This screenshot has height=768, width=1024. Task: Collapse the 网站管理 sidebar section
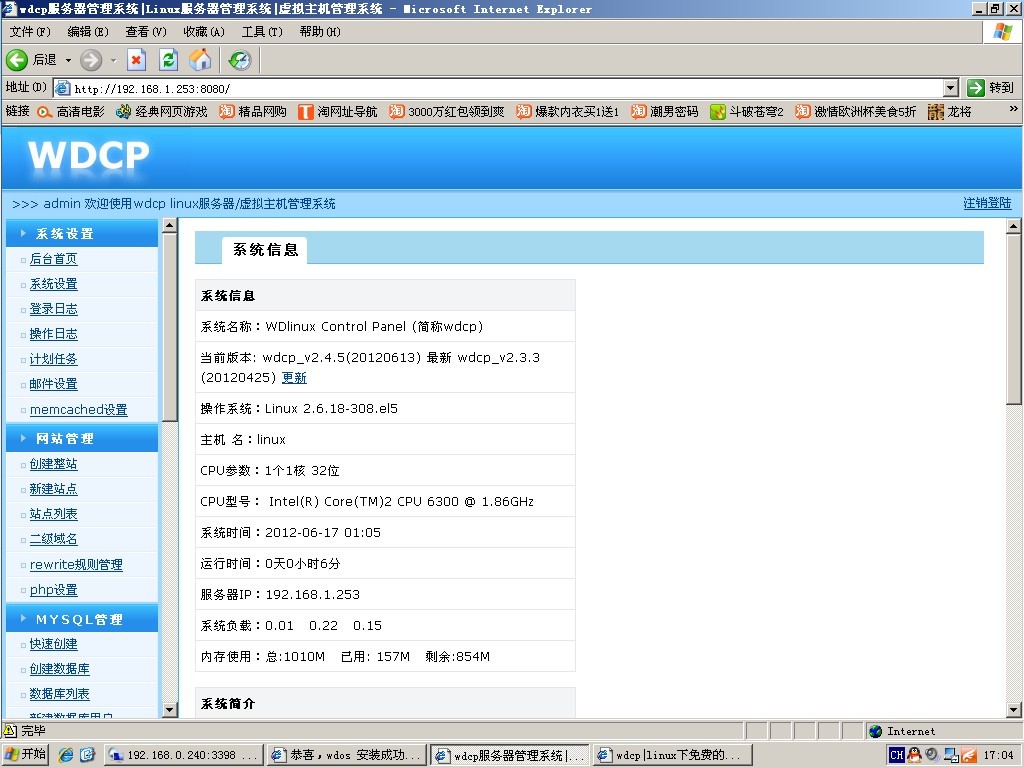pos(82,438)
